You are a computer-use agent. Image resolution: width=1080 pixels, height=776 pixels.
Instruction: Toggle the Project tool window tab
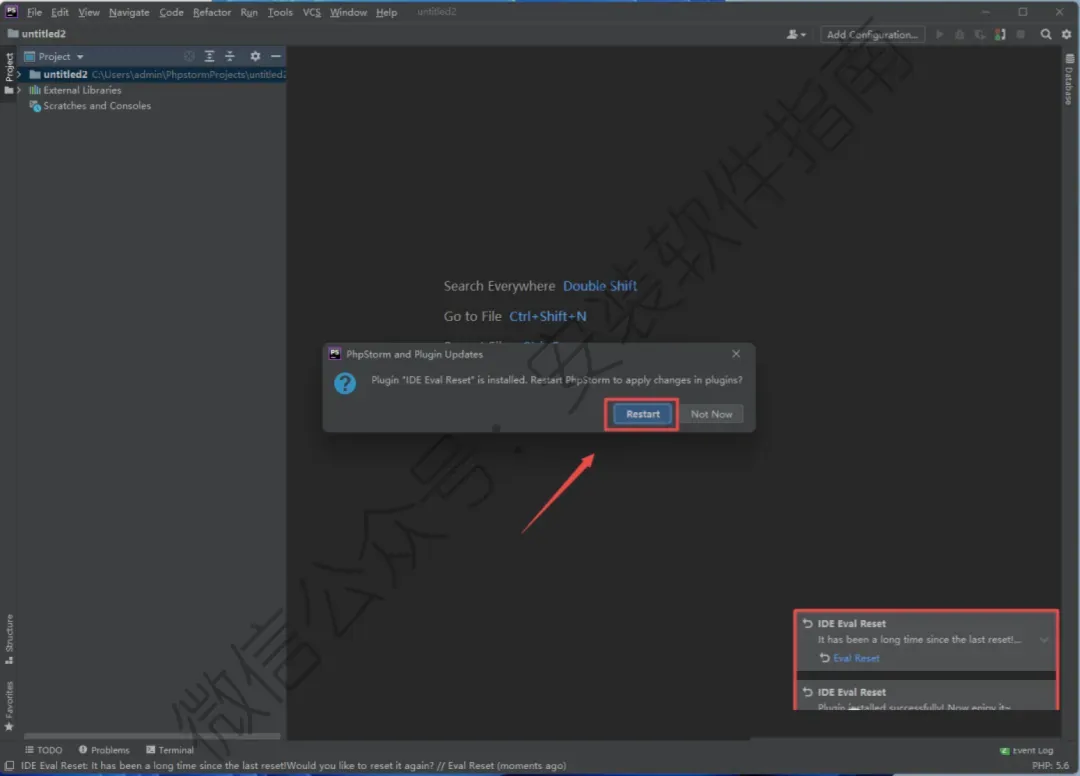[x=9, y=73]
